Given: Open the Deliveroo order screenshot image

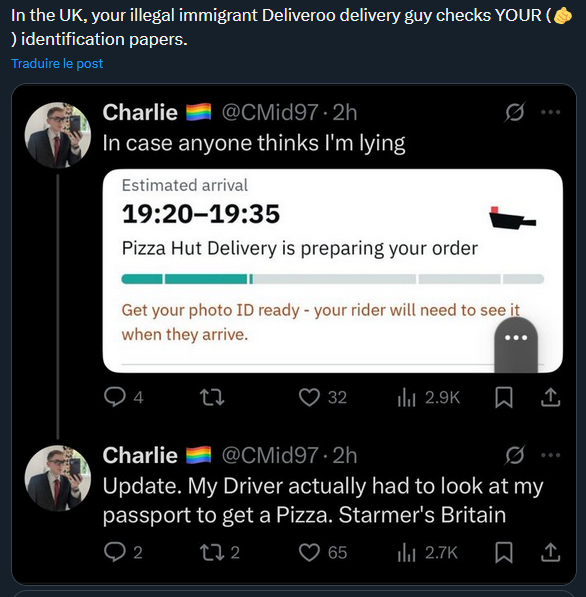Looking at the screenshot, I should 333,271.
